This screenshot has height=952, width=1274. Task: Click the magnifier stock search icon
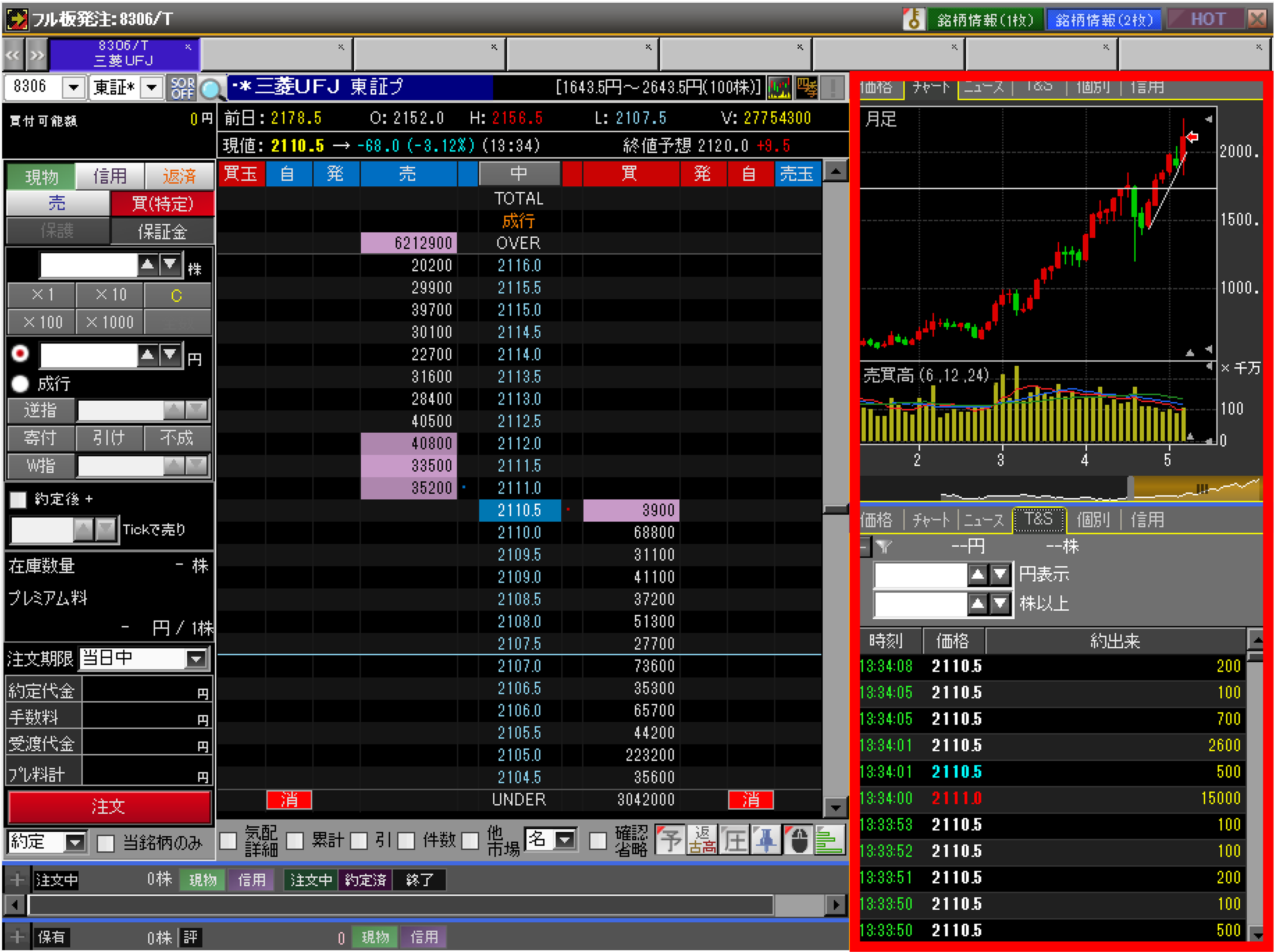212,88
